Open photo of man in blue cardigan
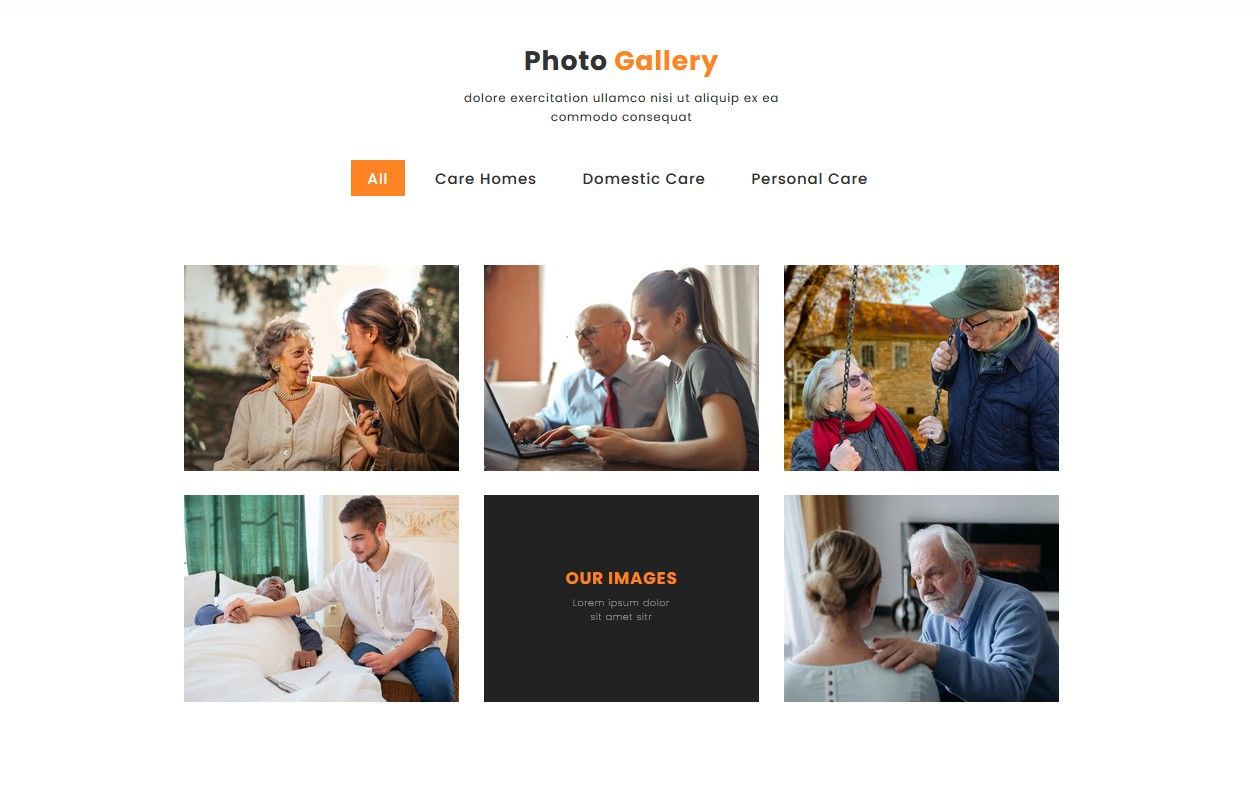This screenshot has width=1260, height=804. [921, 598]
